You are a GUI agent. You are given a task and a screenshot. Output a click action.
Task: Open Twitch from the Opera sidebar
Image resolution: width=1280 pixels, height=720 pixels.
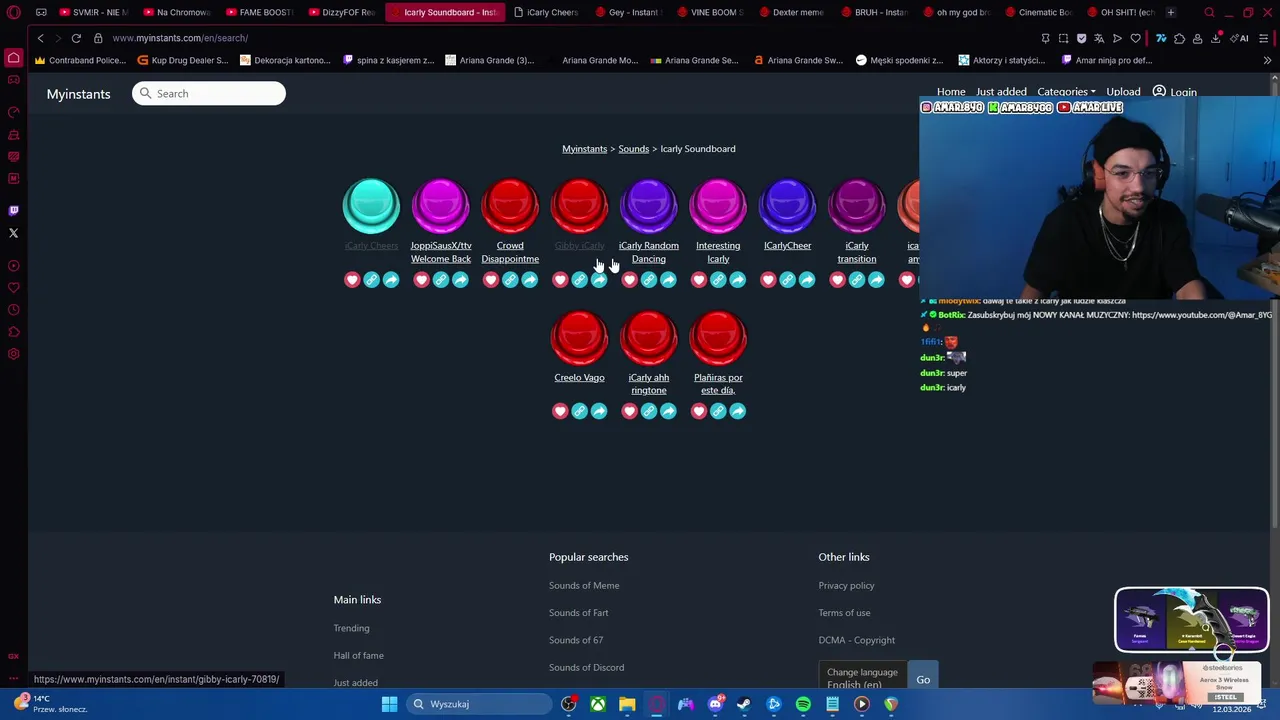pyautogui.click(x=13, y=210)
